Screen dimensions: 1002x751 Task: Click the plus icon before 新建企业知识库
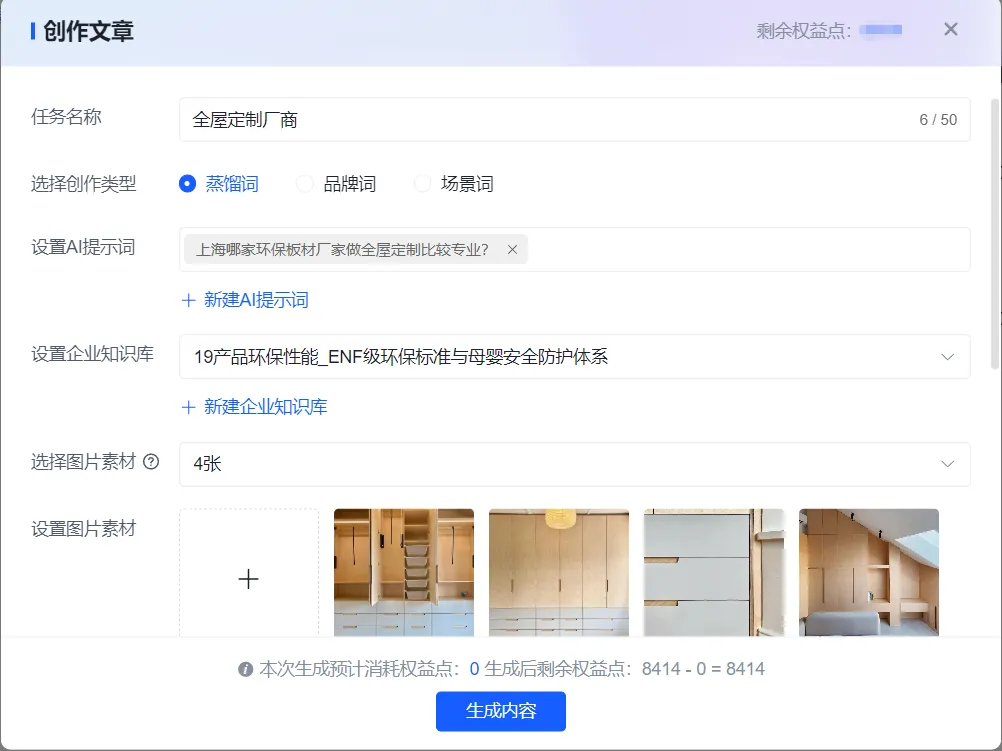(x=188, y=407)
